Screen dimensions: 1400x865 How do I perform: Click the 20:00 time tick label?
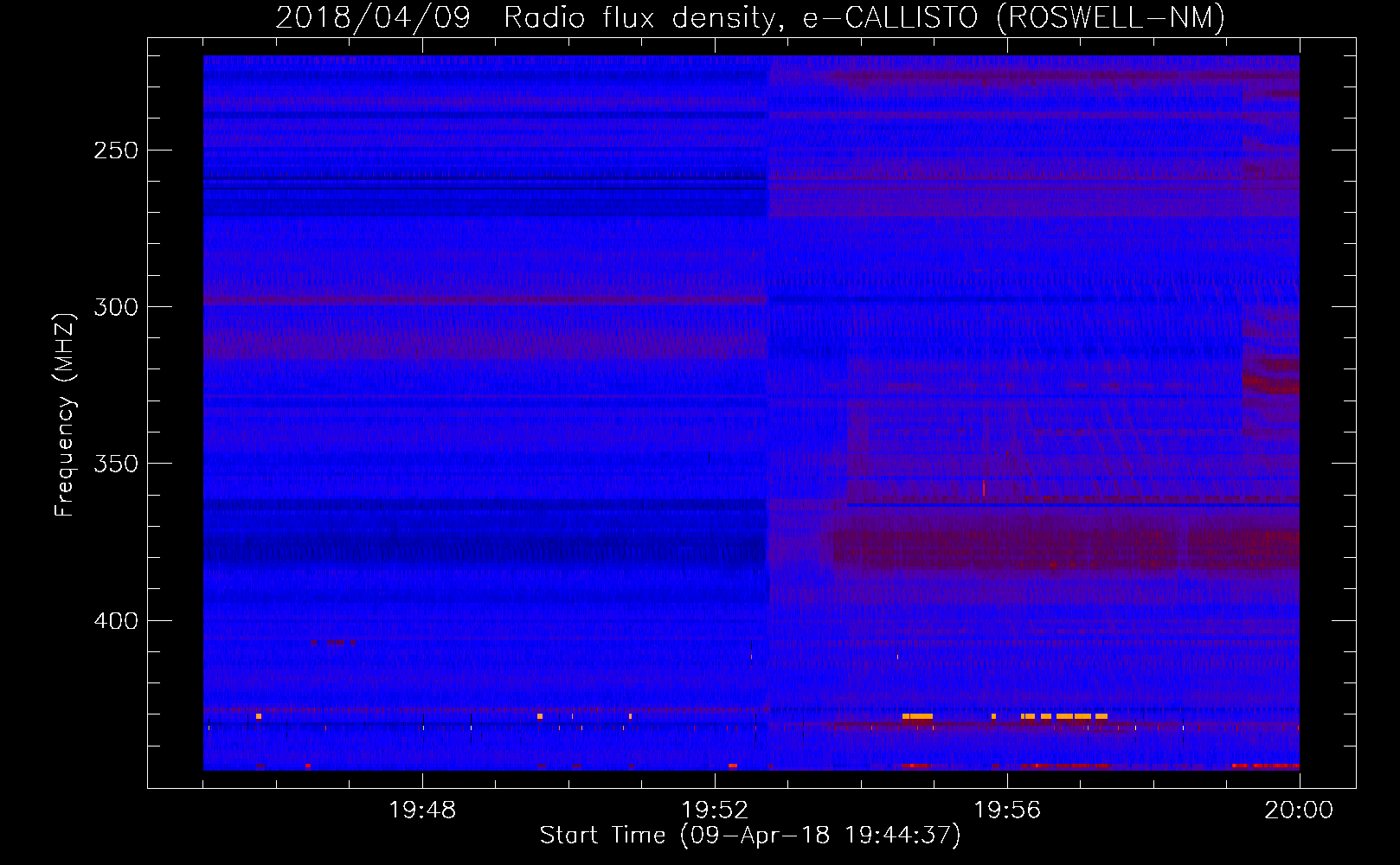[1299, 811]
